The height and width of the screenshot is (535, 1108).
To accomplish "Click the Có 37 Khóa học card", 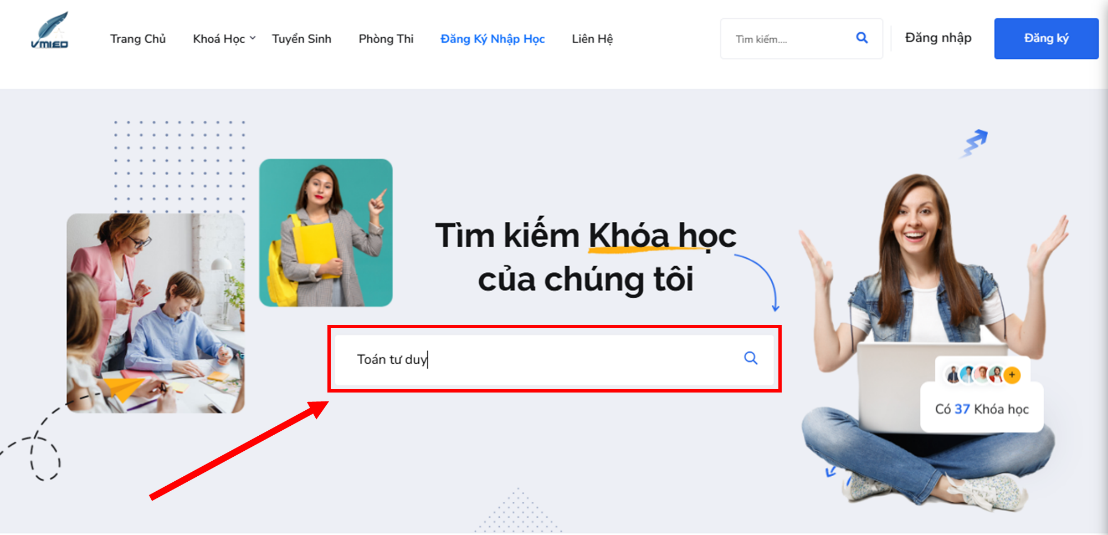I will point(982,409).
